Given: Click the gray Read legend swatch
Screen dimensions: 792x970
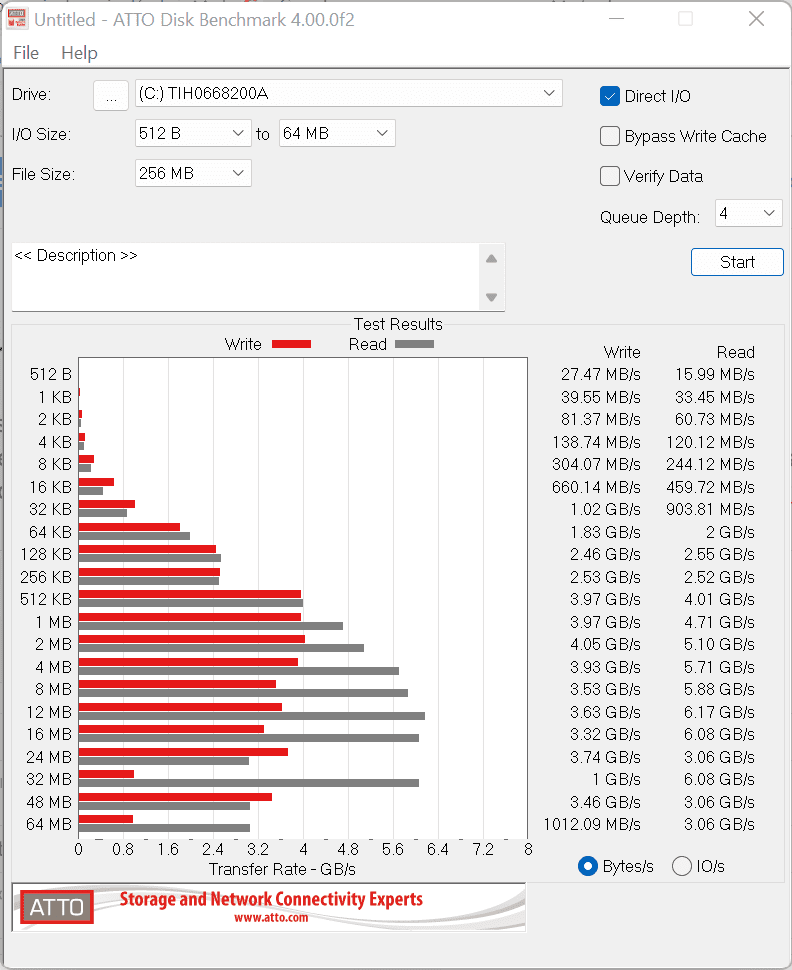Looking at the screenshot, I should click(414, 344).
